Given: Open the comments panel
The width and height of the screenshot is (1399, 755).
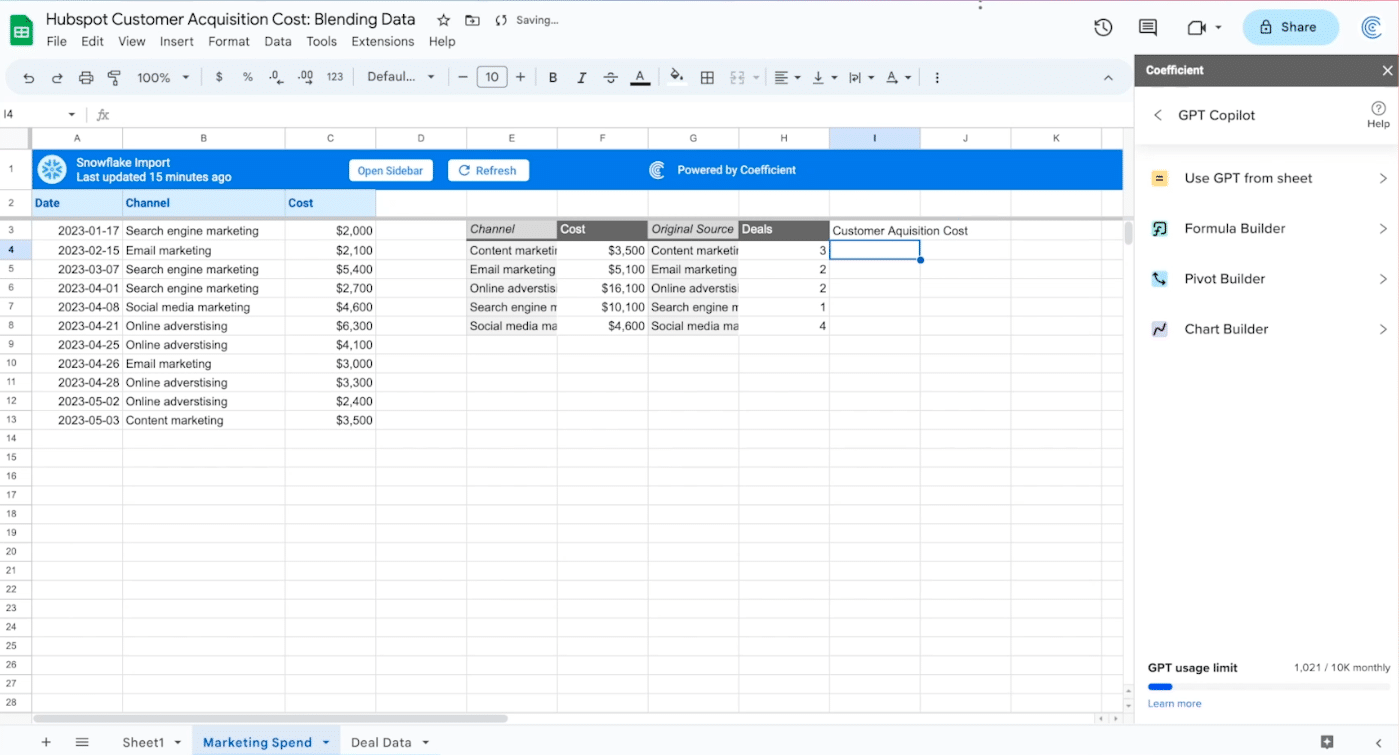Looking at the screenshot, I should 1148,28.
